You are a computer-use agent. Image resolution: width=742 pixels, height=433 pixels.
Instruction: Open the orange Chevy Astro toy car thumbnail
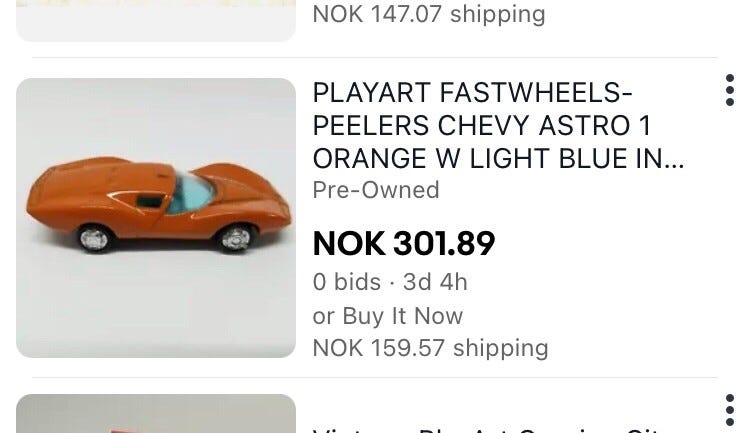[156, 218]
